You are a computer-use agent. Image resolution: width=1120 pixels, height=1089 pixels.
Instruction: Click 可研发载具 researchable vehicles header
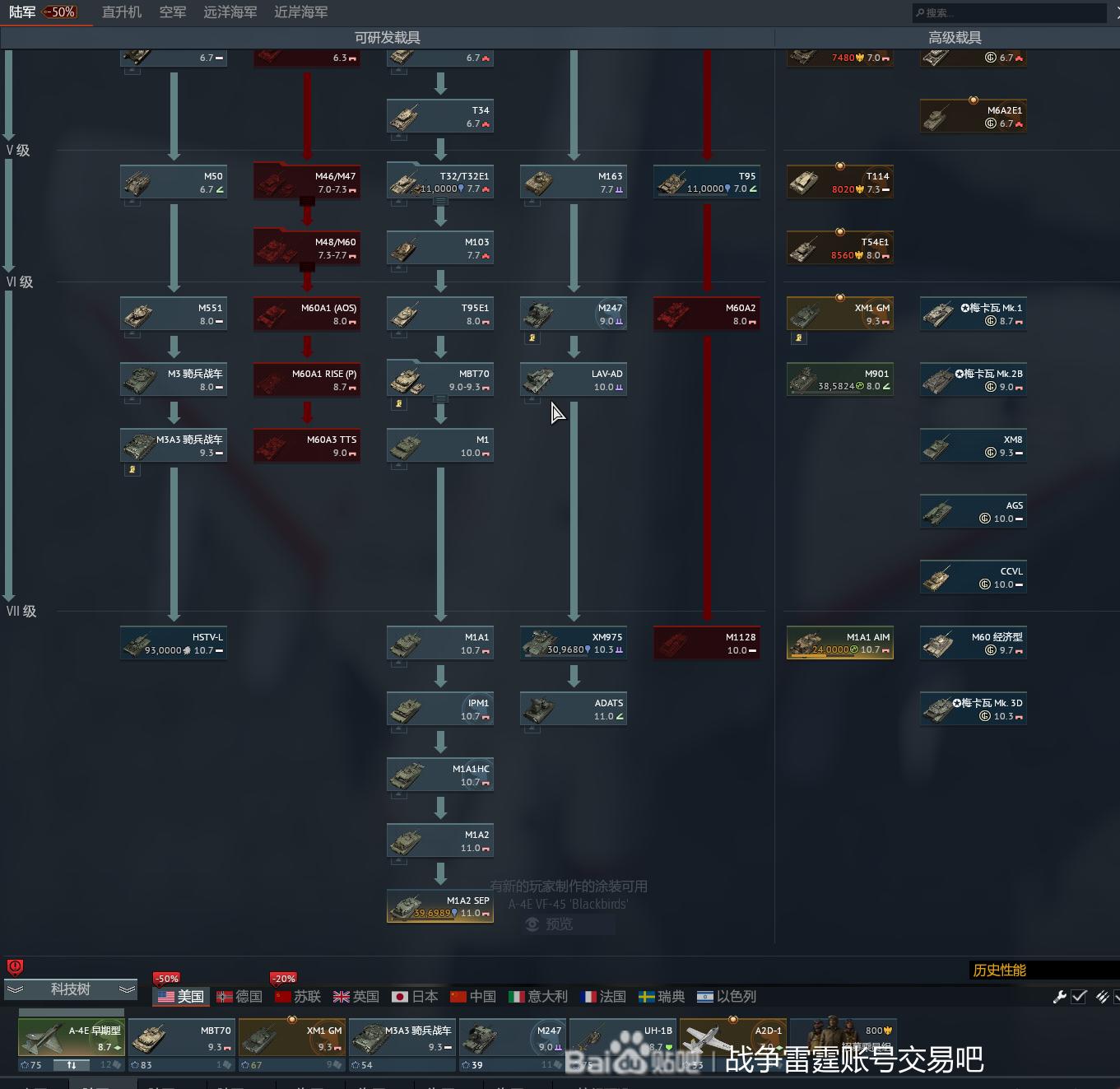pos(387,37)
